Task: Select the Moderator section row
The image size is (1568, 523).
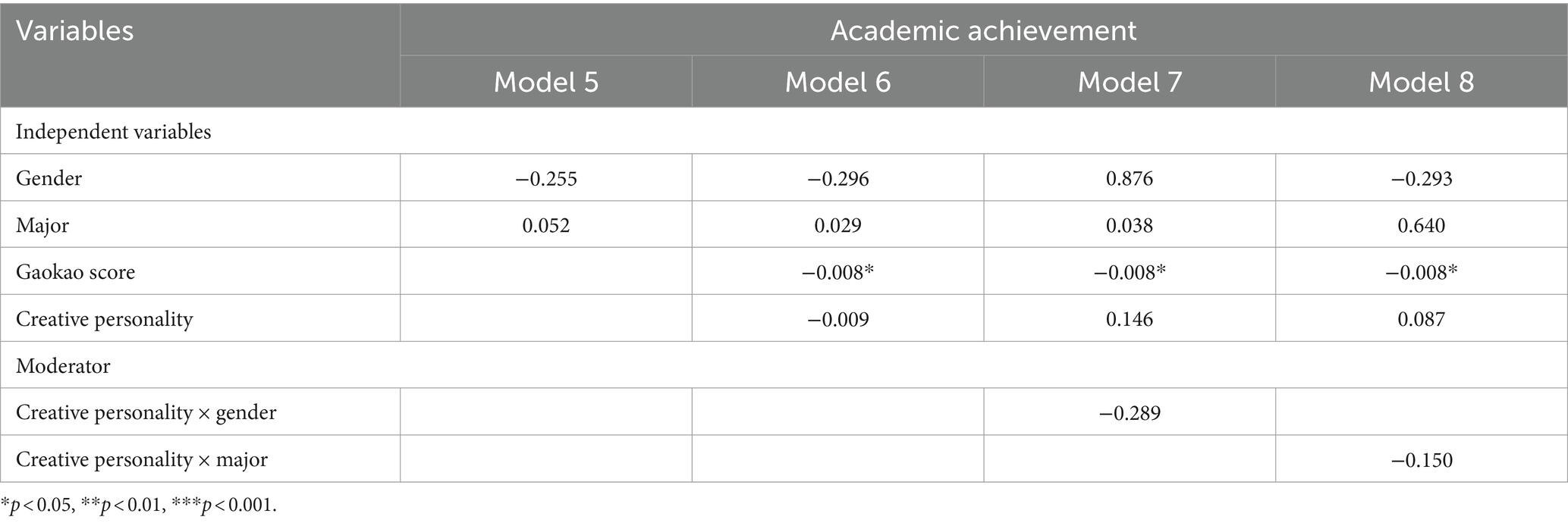Action: tap(784, 365)
